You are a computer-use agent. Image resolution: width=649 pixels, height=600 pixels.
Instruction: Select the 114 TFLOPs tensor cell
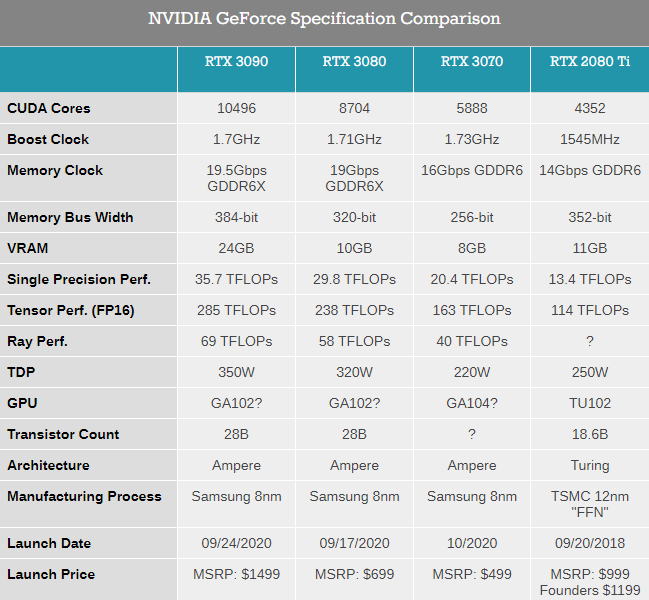coord(590,310)
